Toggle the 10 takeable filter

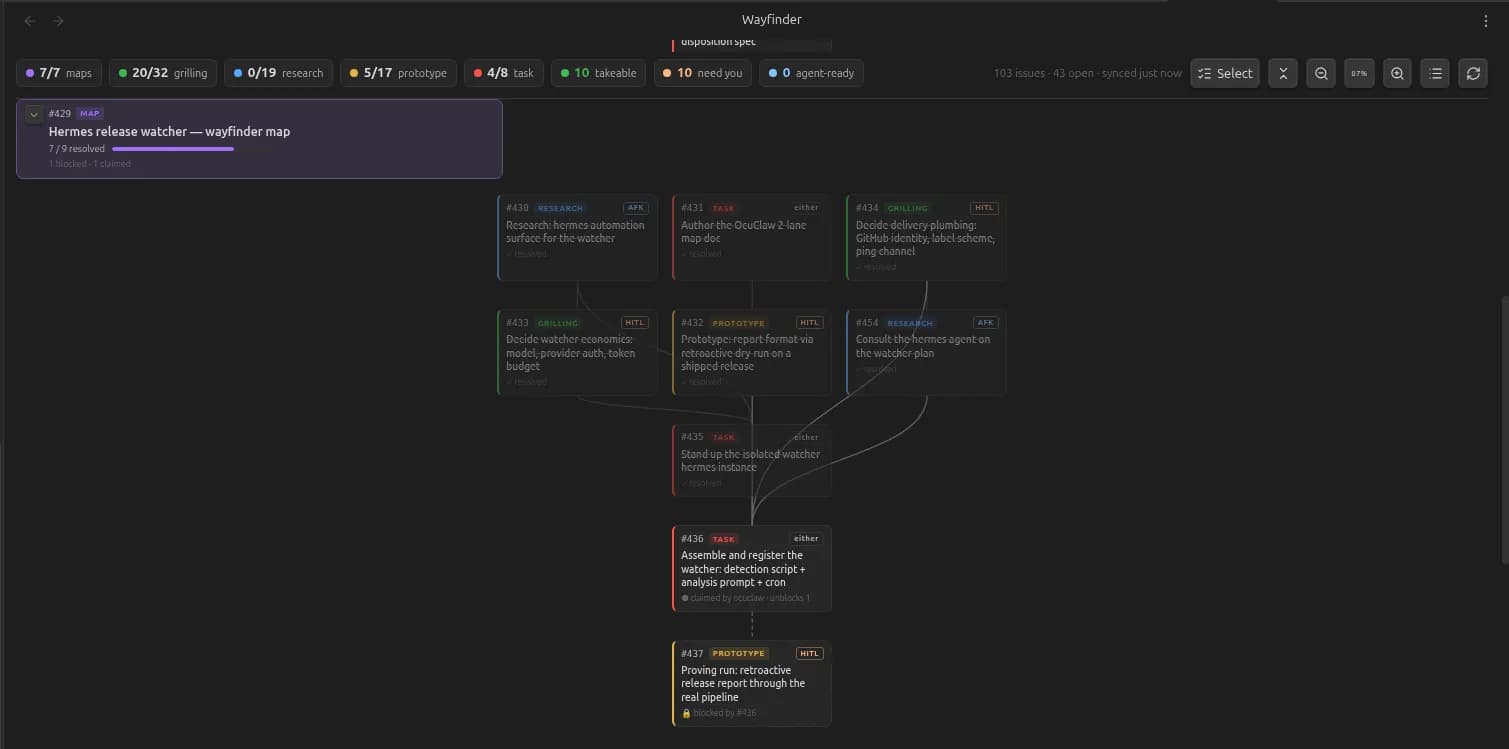pyautogui.click(x=599, y=73)
